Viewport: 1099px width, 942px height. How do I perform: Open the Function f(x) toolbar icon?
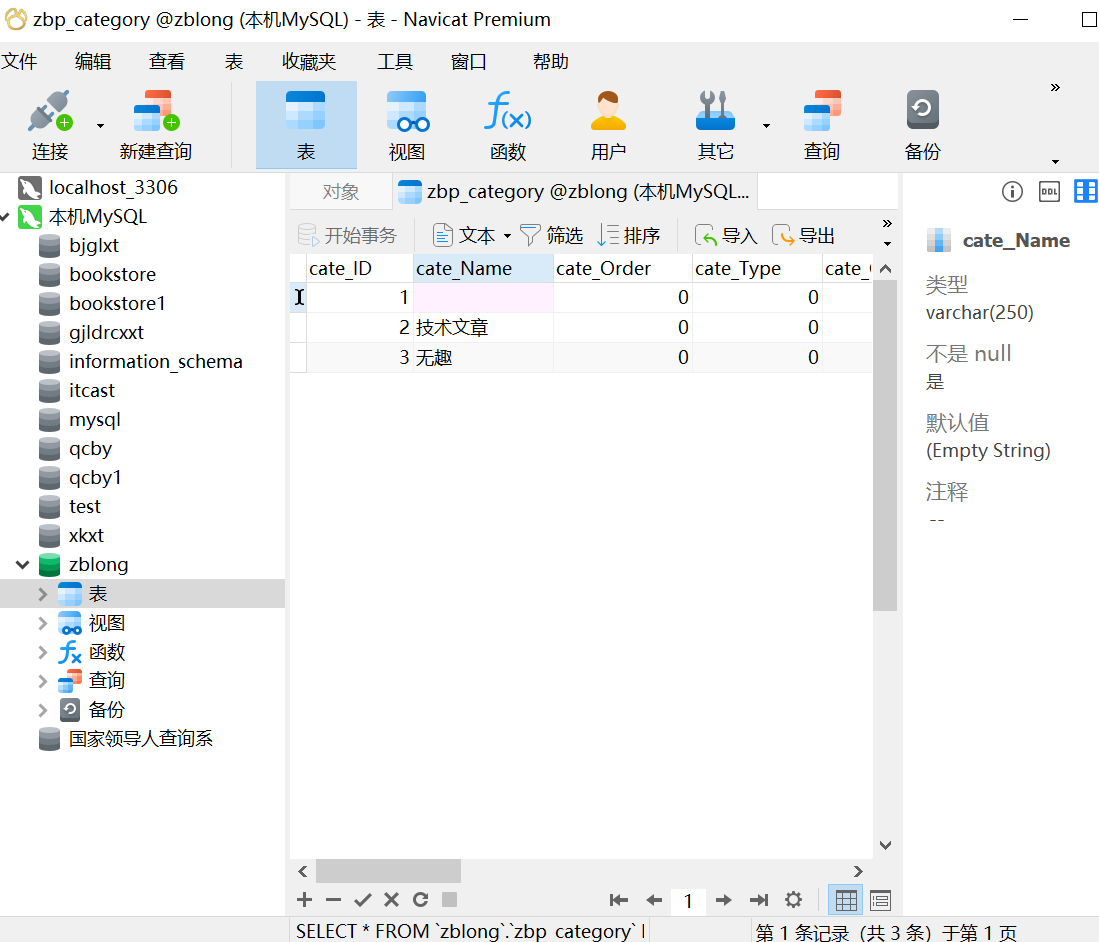point(507,111)
